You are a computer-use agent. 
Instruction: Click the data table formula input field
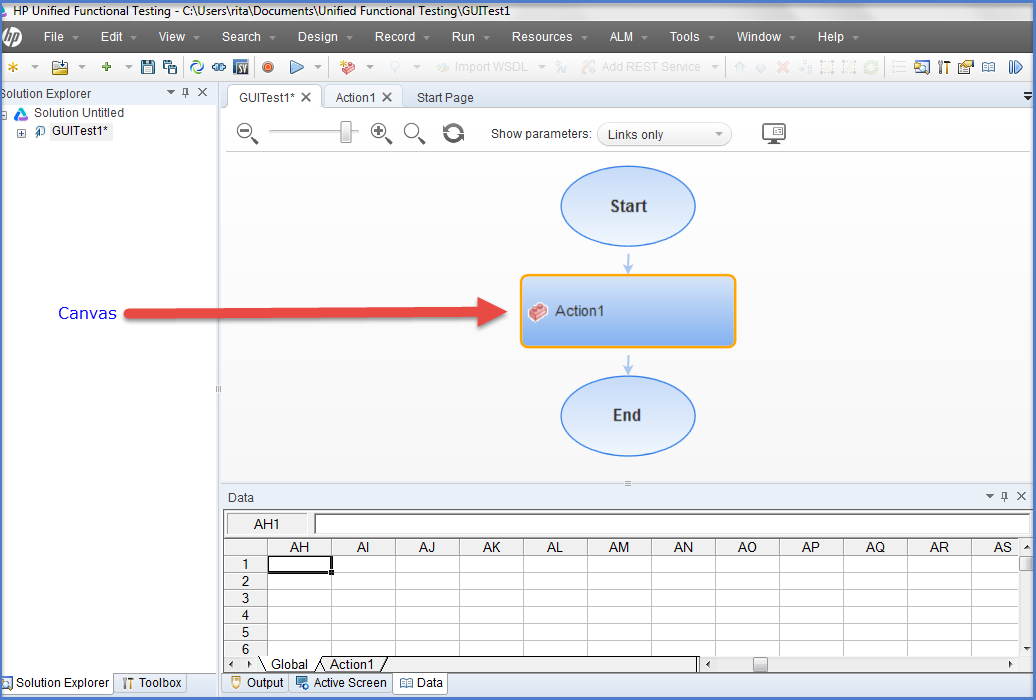(672, 524)
